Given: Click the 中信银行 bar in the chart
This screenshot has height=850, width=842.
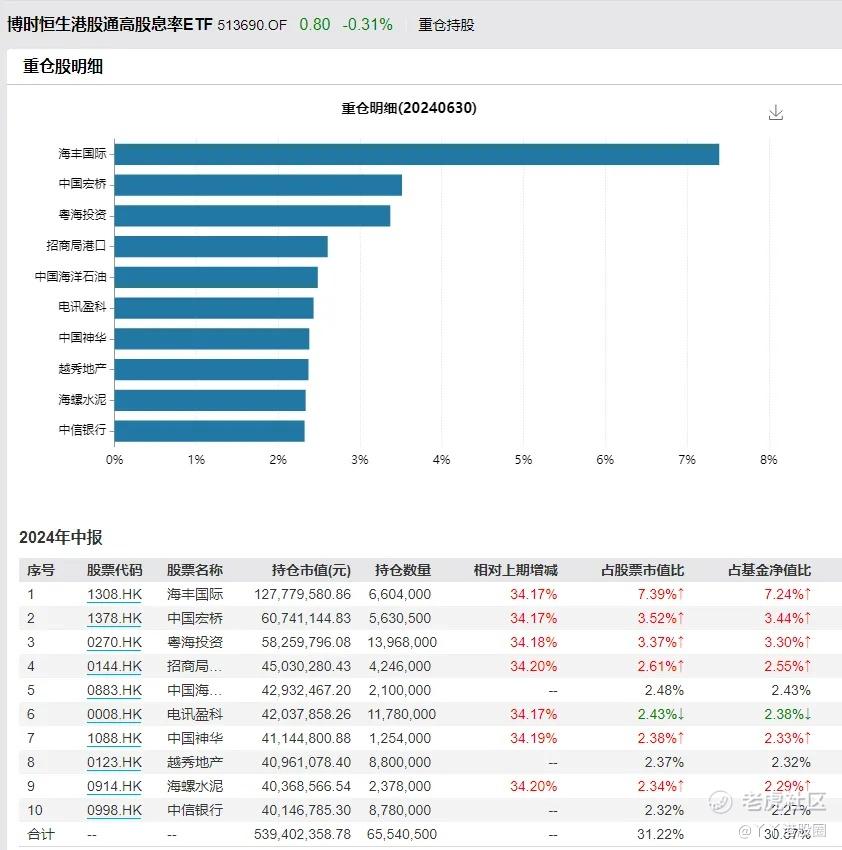Looking at the screenshot, I should pos(209,431).
